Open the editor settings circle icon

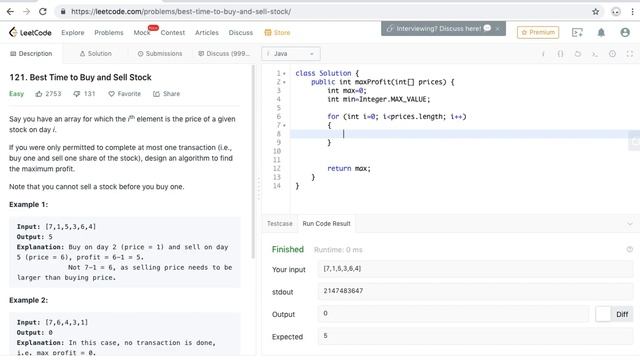[x=612, y=54]
